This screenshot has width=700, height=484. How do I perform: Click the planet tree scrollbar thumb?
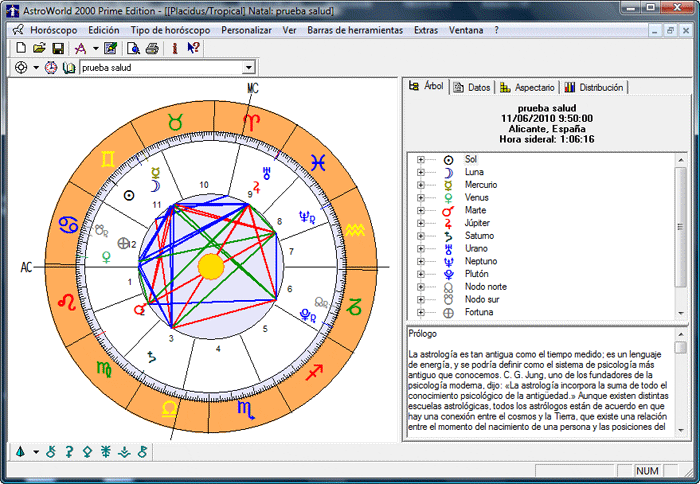[680, 227]
